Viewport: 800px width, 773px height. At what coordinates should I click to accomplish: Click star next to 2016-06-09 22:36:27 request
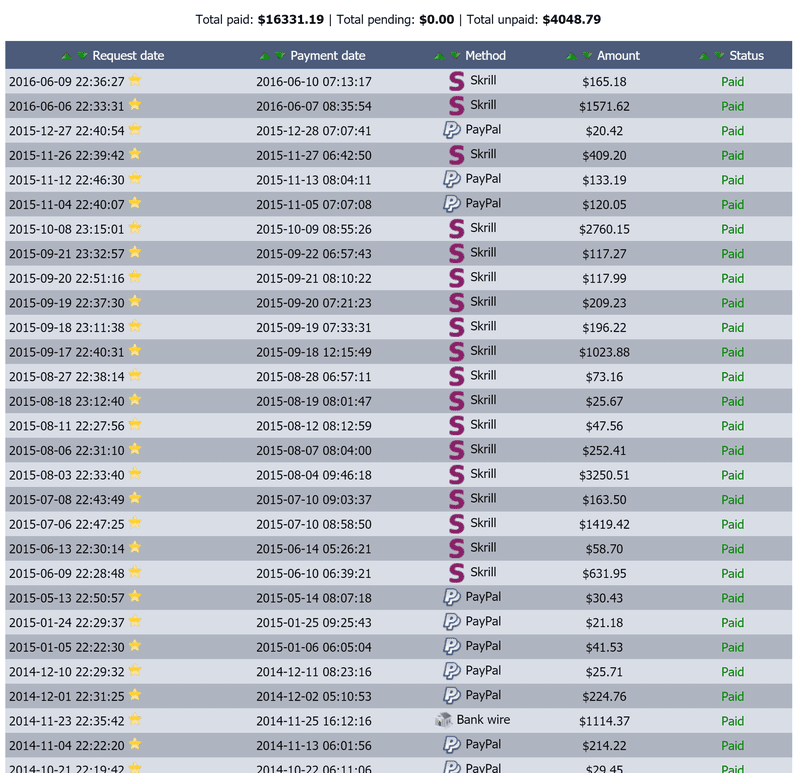pos(135,80)
